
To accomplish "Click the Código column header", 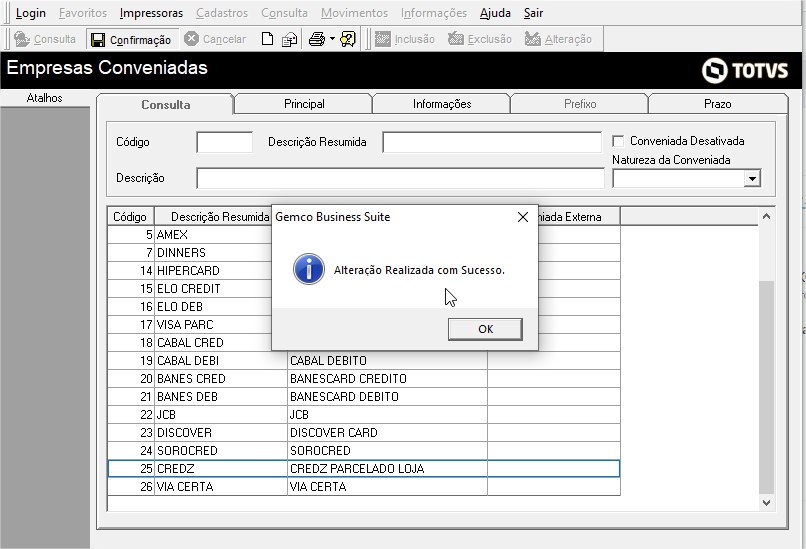I will [x=130, y=217].
